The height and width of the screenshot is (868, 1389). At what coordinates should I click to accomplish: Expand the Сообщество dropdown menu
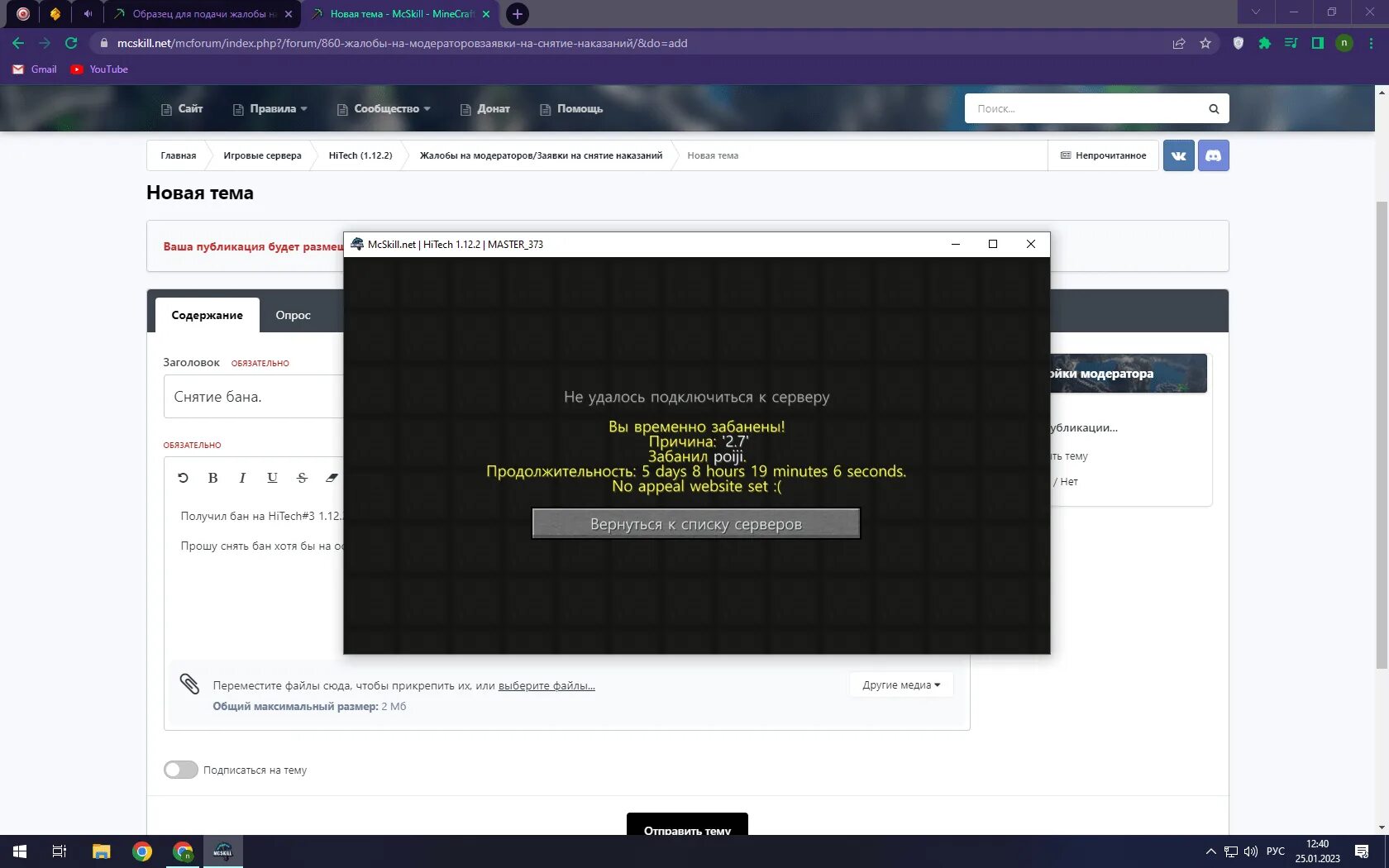(384, 109)
